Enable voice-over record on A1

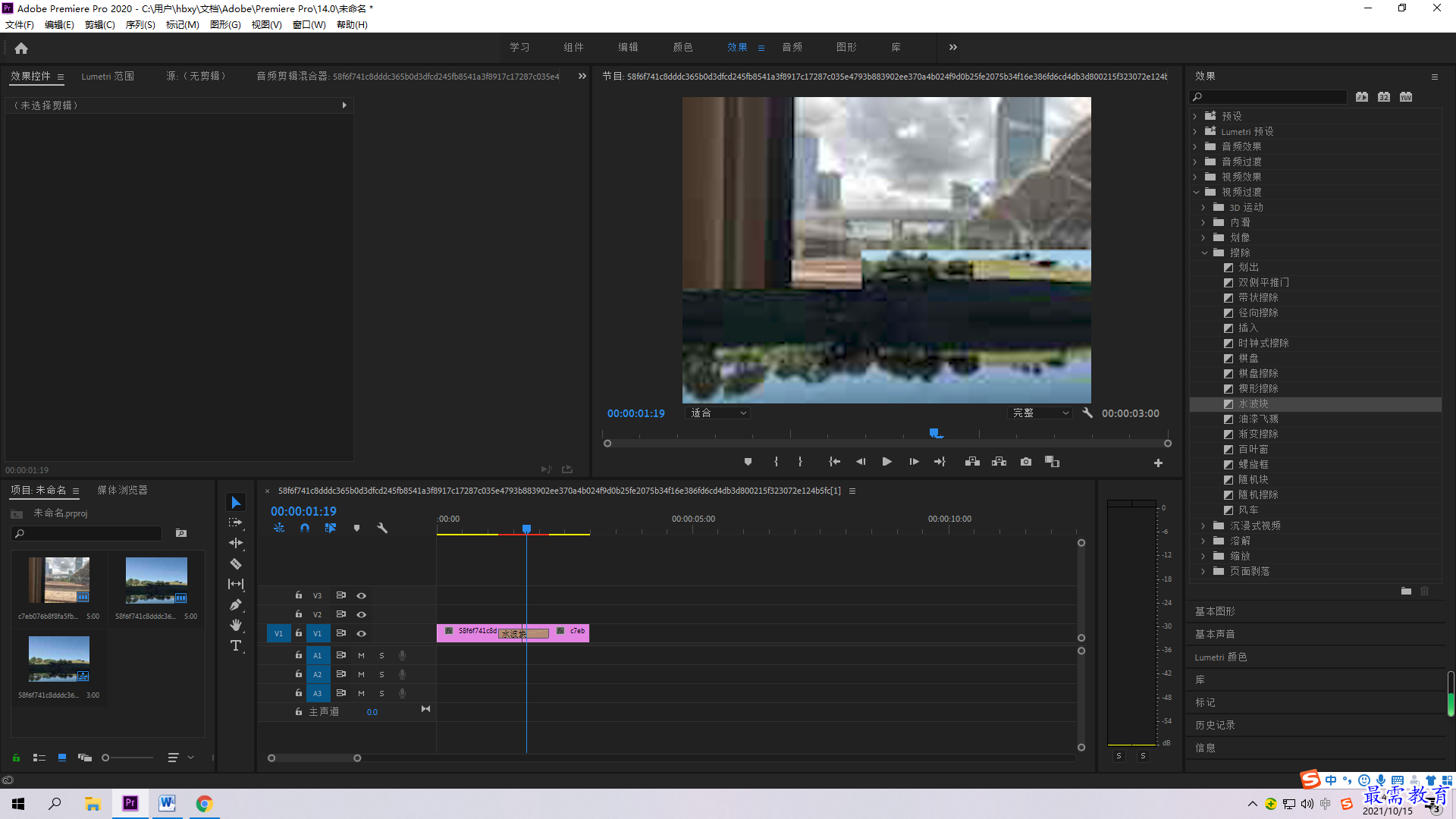[403, 655]
